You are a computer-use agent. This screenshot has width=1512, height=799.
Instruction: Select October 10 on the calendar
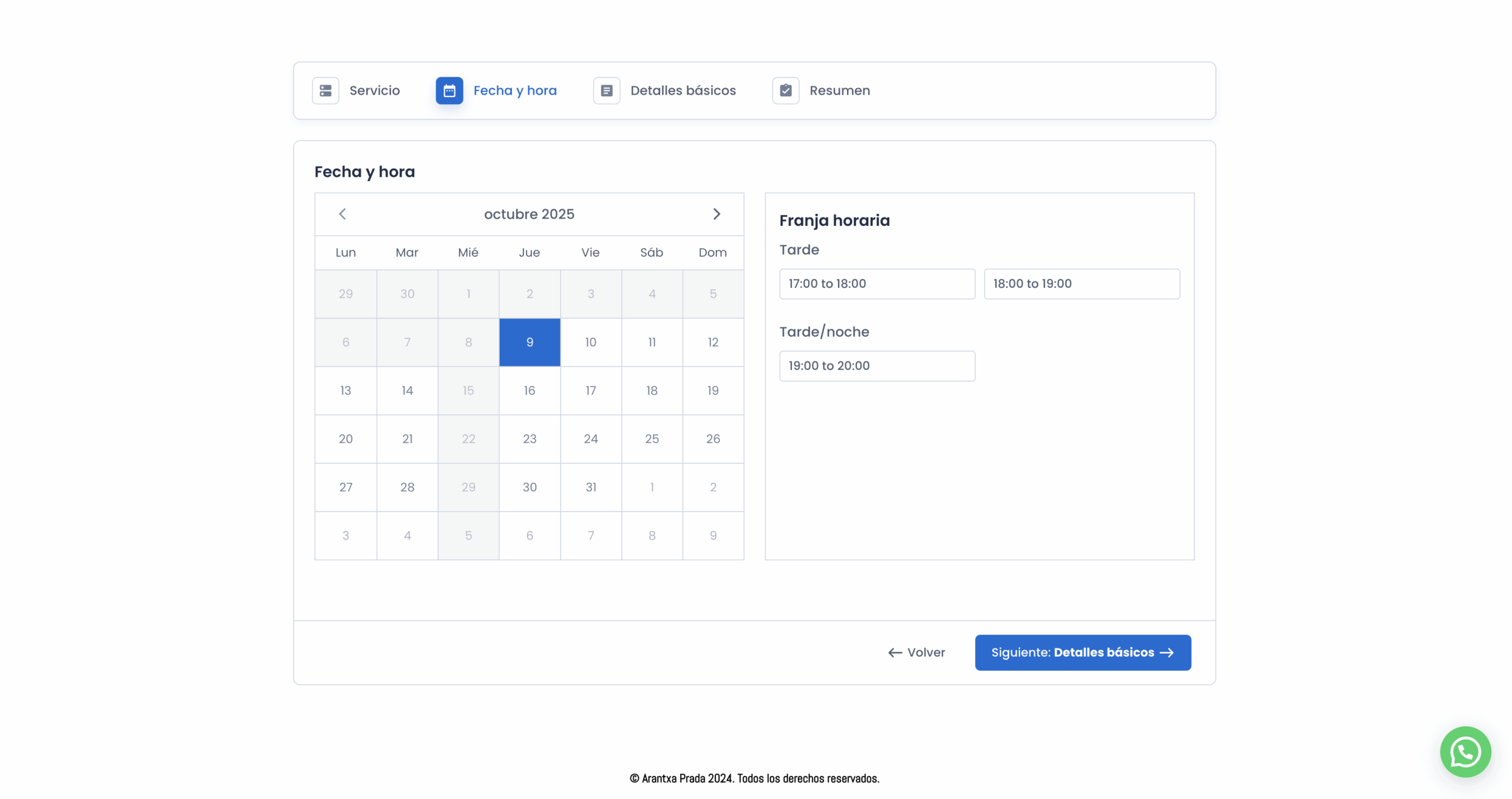(591, 342)
